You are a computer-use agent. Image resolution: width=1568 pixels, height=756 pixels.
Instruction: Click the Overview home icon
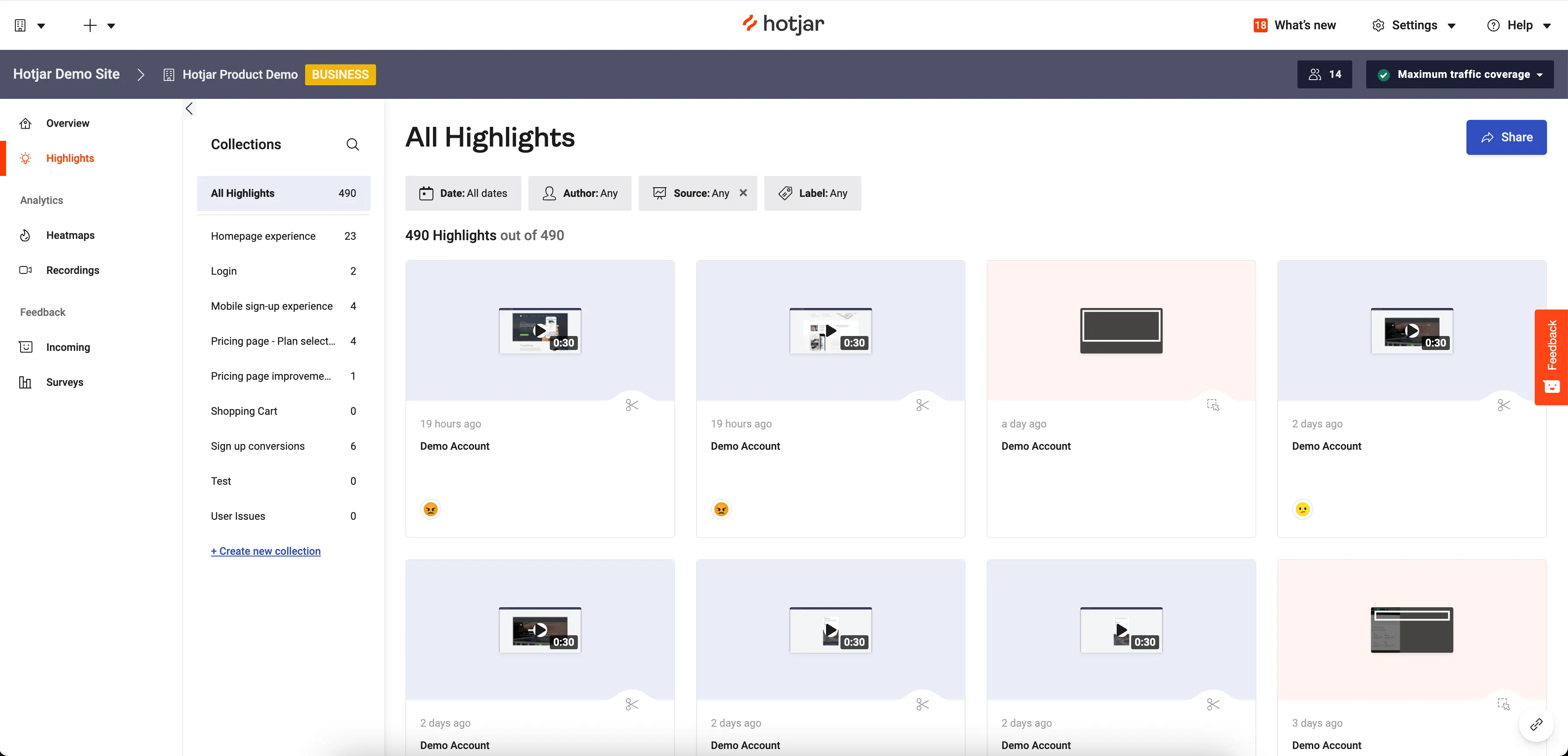pos(25,123)
